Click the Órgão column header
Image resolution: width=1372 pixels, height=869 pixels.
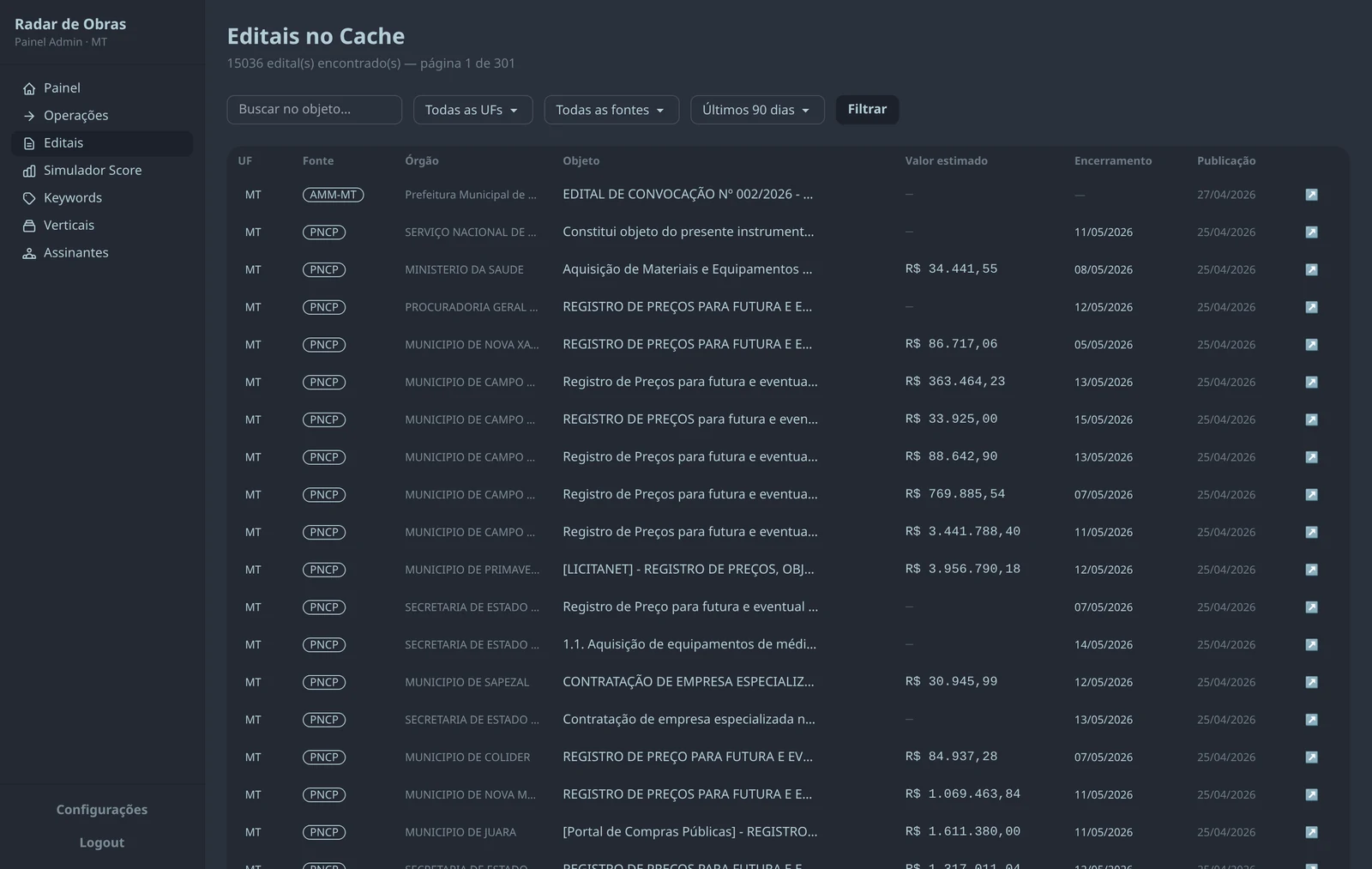pos(422,161)
